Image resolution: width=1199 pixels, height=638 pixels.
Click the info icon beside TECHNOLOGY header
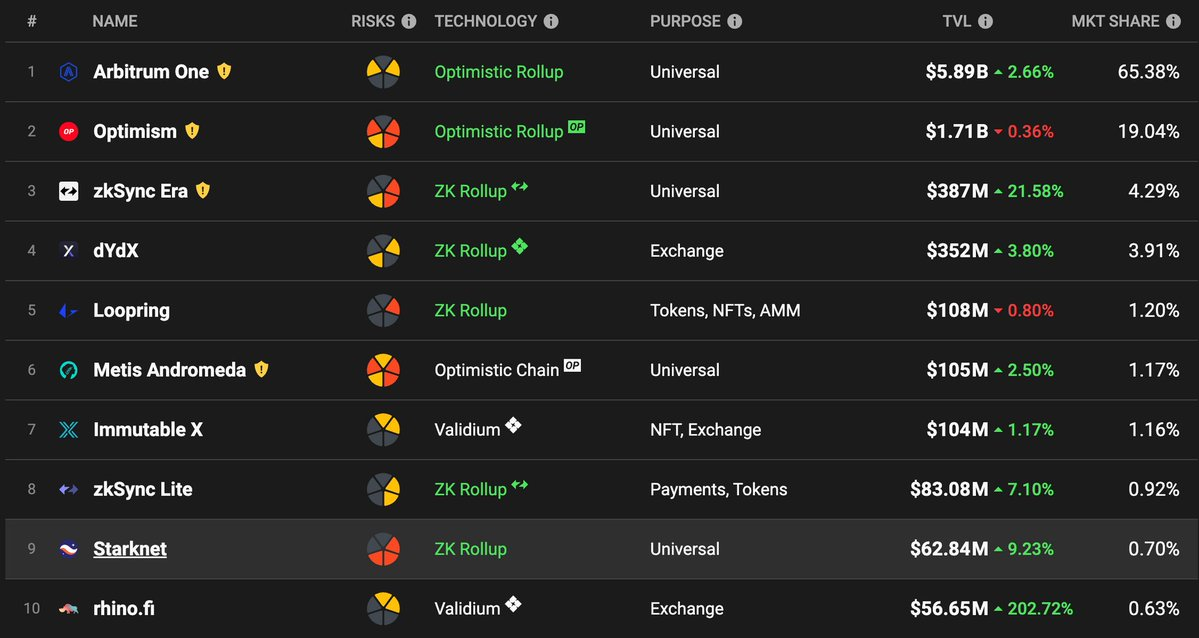pos(551,21)
